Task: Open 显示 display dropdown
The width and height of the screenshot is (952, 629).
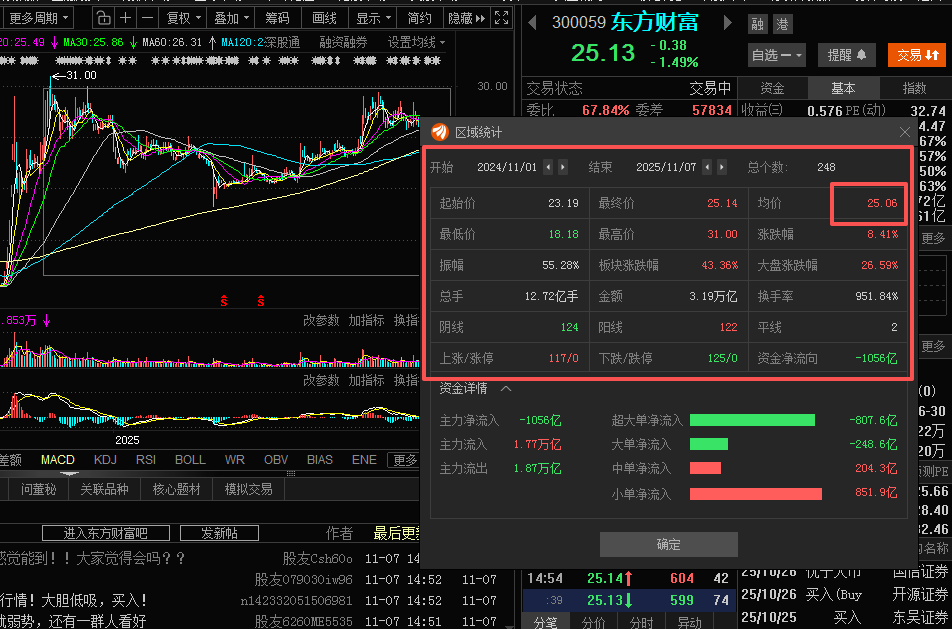Action: [x=373, y=18]
